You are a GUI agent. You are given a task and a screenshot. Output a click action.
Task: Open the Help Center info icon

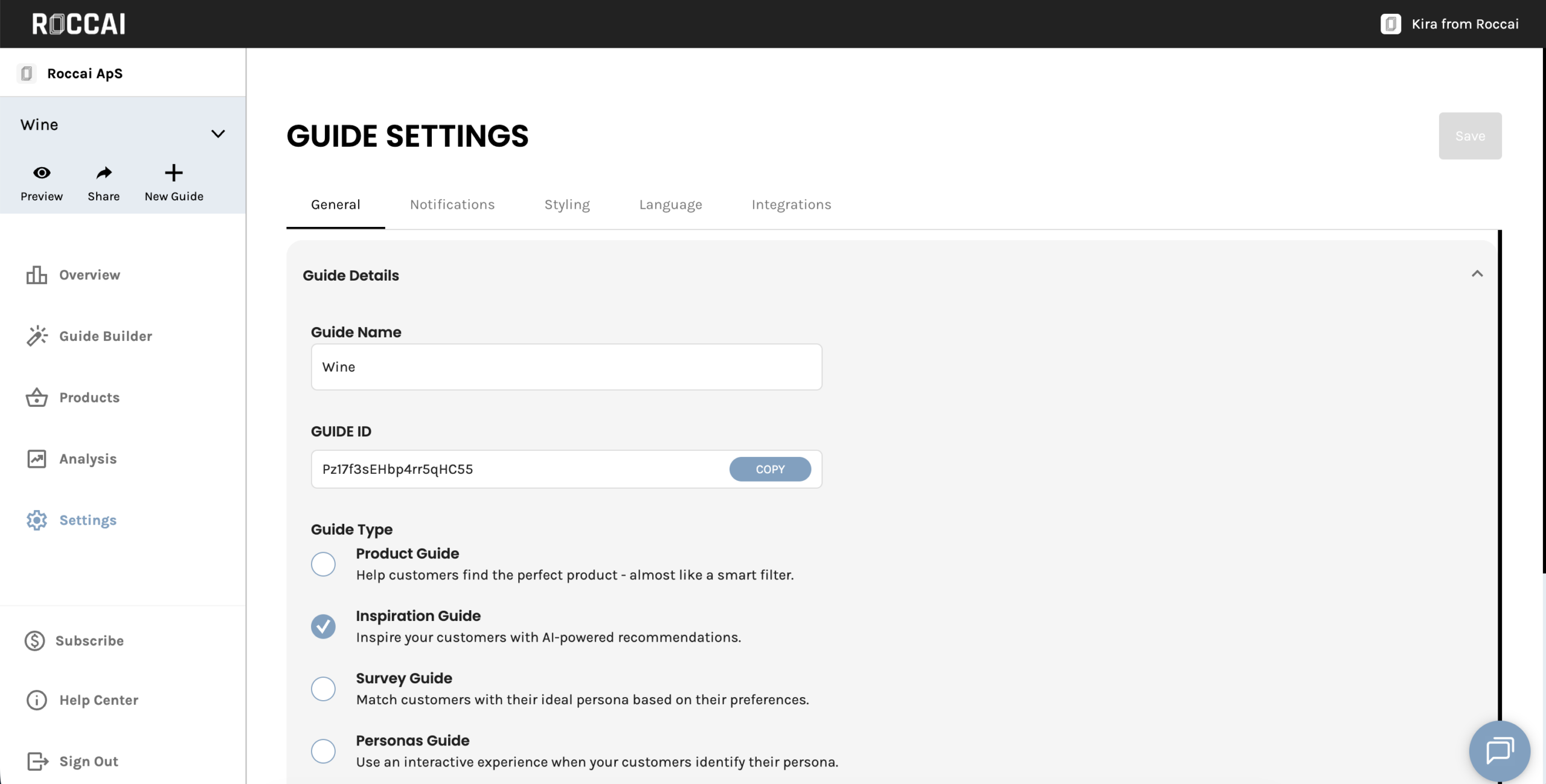click(37, 700)
